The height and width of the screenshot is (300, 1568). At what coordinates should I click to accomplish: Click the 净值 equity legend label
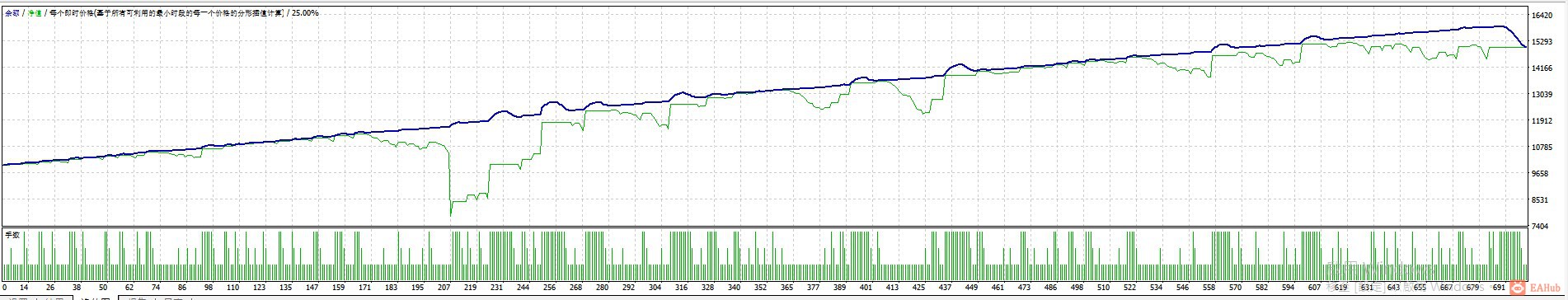point(35,13)
